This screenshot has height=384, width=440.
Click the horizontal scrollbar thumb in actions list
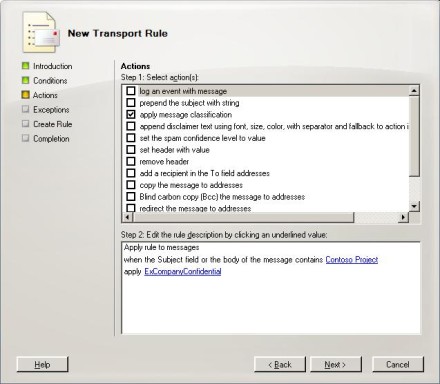(x=243, y=217)
